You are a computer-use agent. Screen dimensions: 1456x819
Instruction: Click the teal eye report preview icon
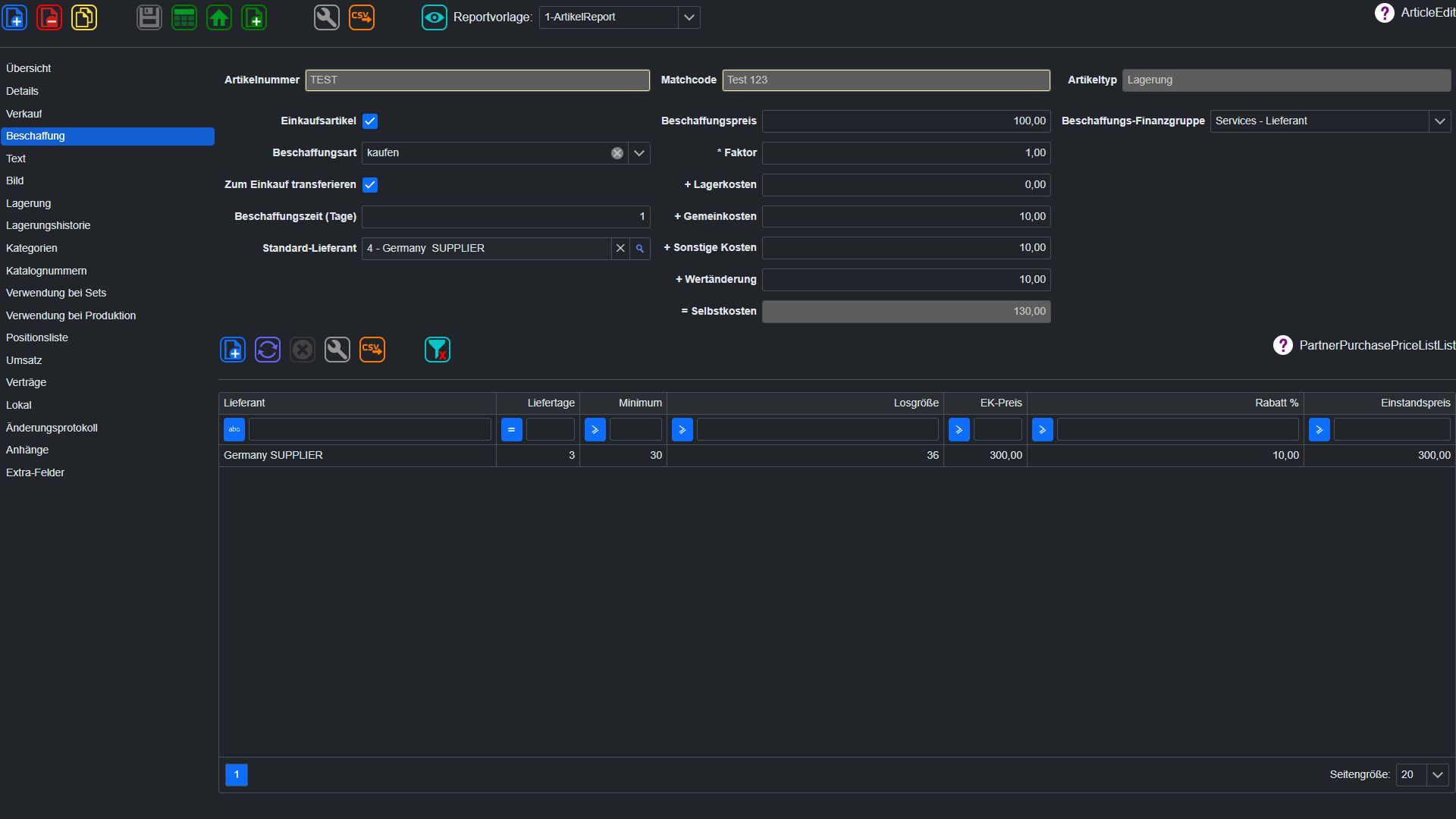(435, 17)
